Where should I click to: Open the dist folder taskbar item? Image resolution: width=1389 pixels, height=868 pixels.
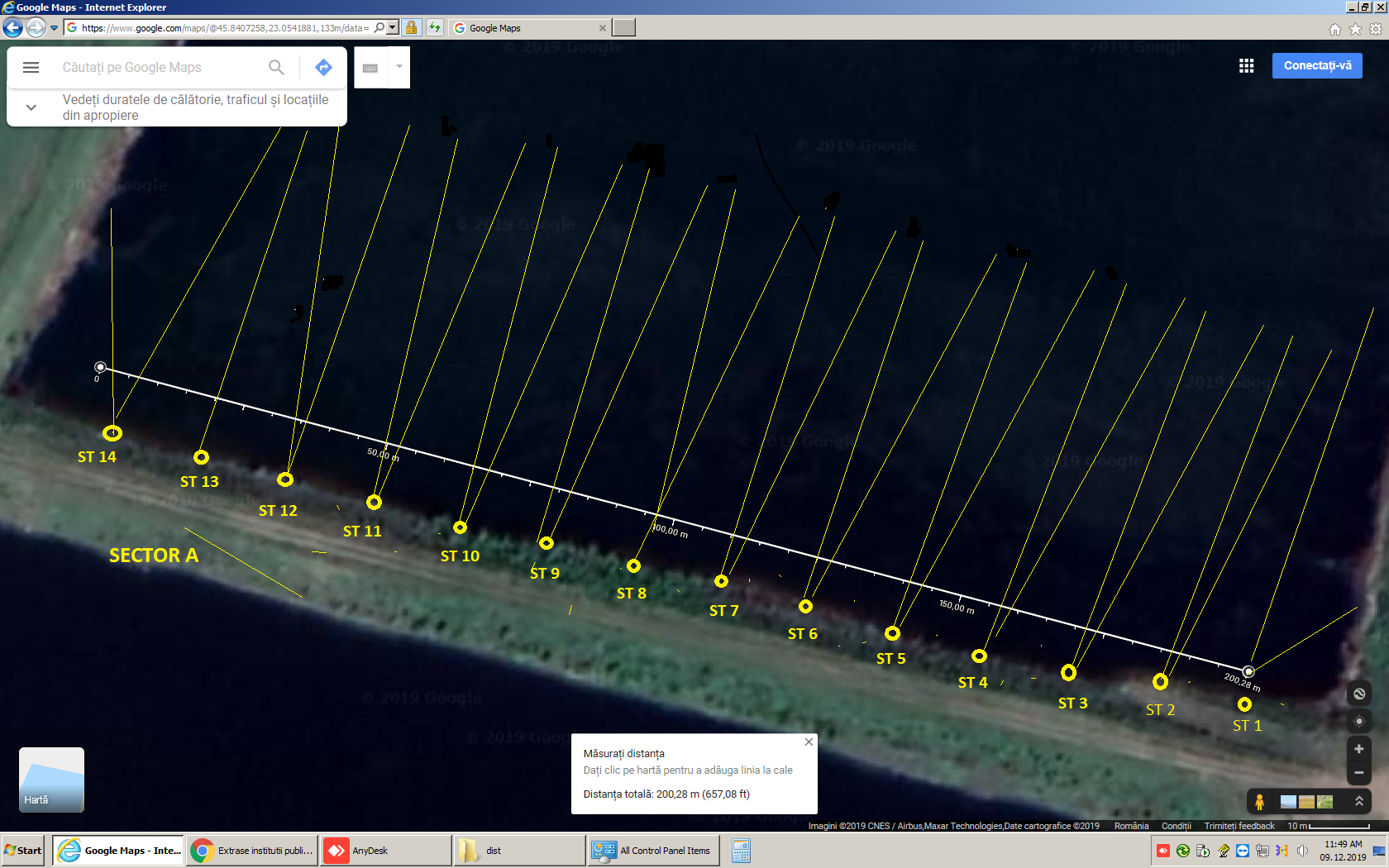tap(519, 850)
